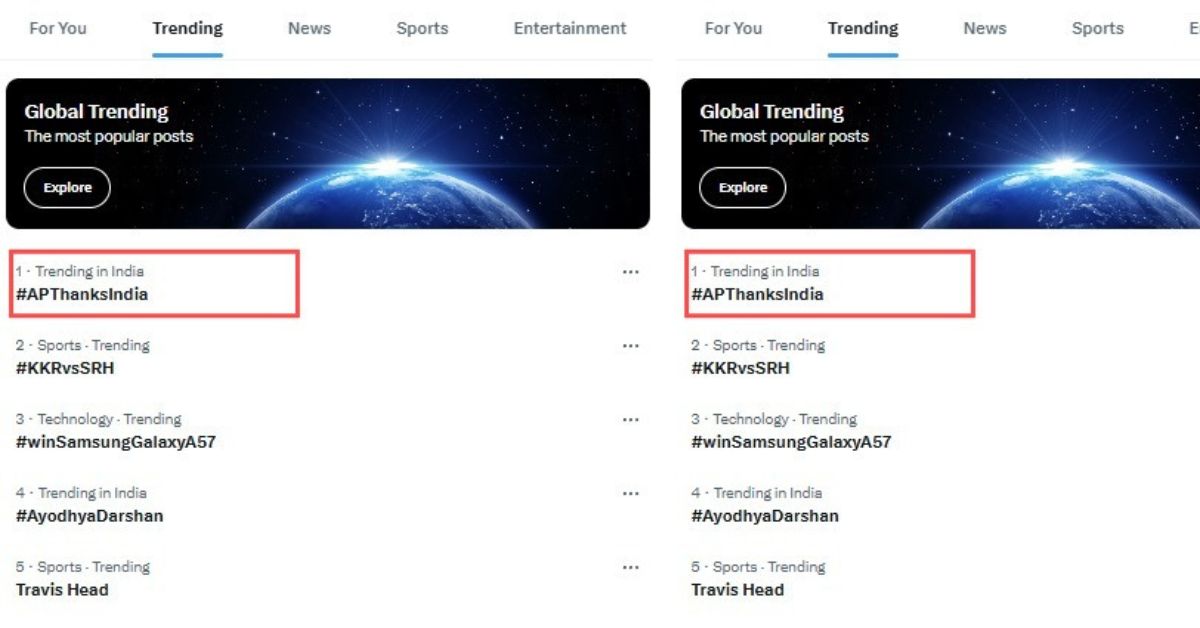The width and height of the screenshot is (1200, 628).
Task: Open the three-dot menu beside Travis Head
Action: tap(630, 567)
